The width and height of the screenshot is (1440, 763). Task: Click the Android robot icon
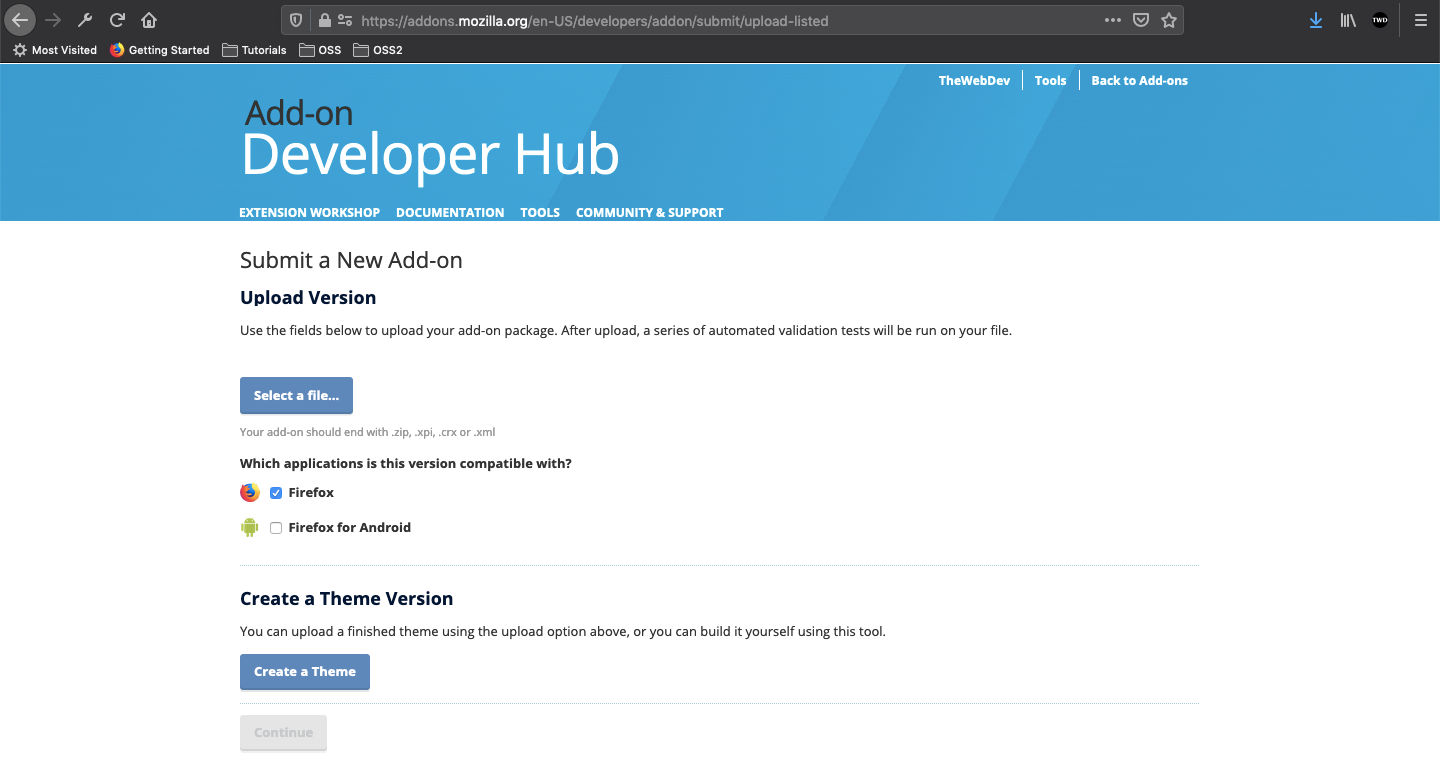coord(250,527)
